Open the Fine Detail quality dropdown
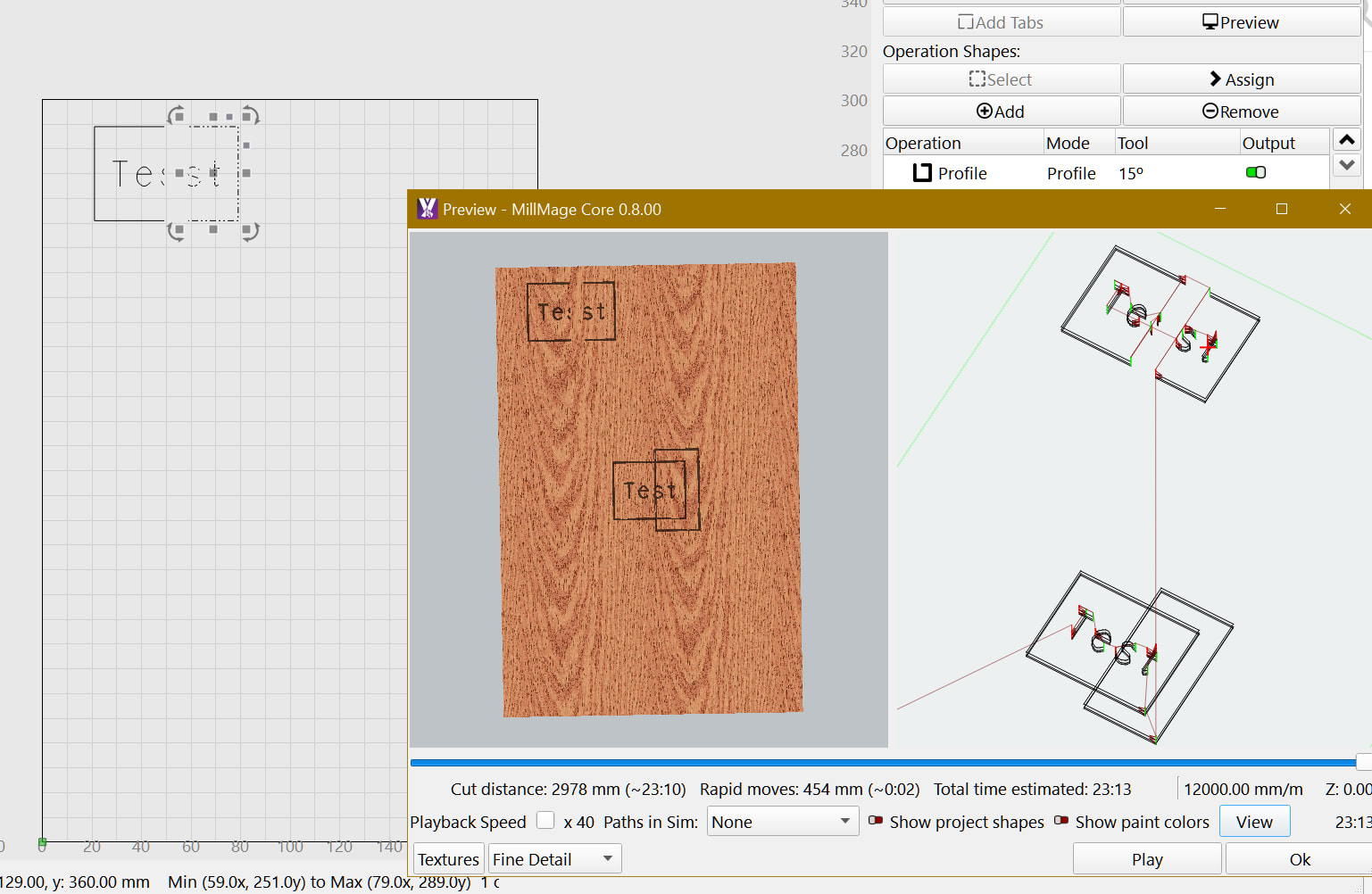The height and width of the screenshot is (894, 1372). pos(554,859)
